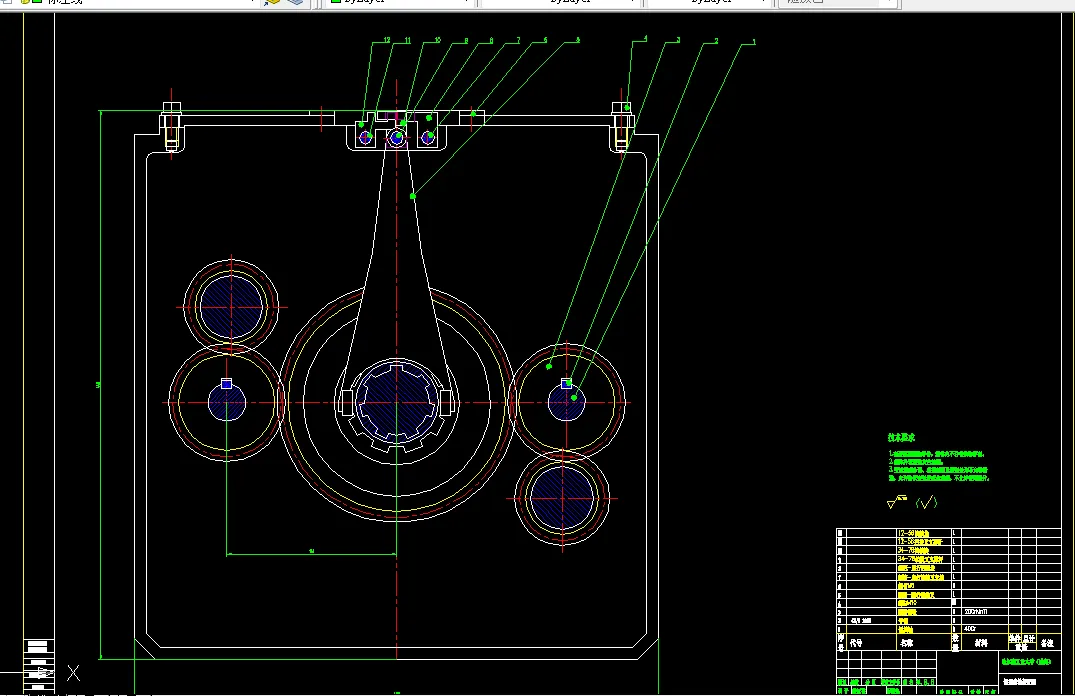This screenshot has height=696, width=1075.
Task: Select the blue keyway square on the left gear
Action: tap(226, 384)
